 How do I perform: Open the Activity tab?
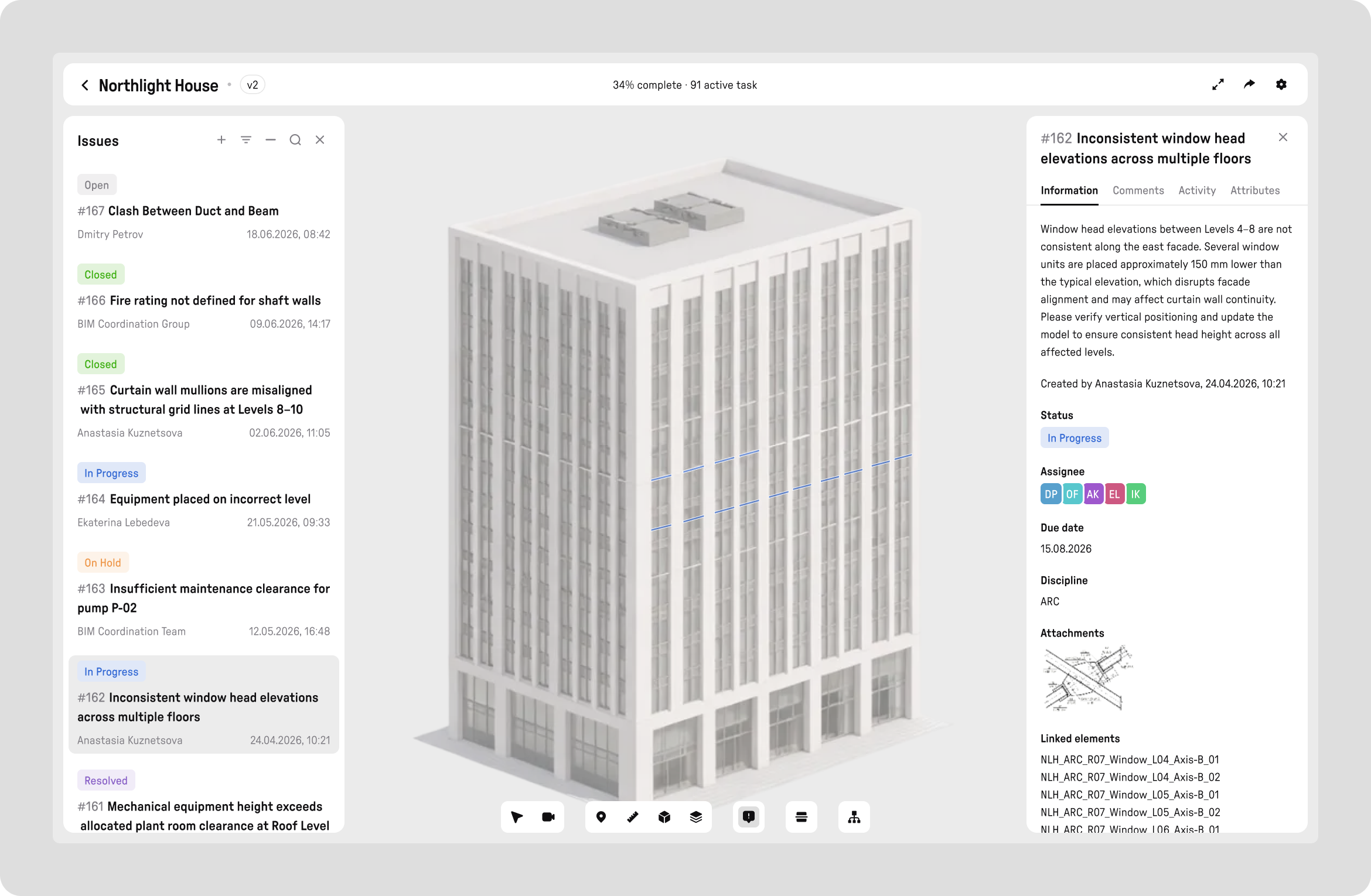pyautogui.click(x=1197, y=191)
